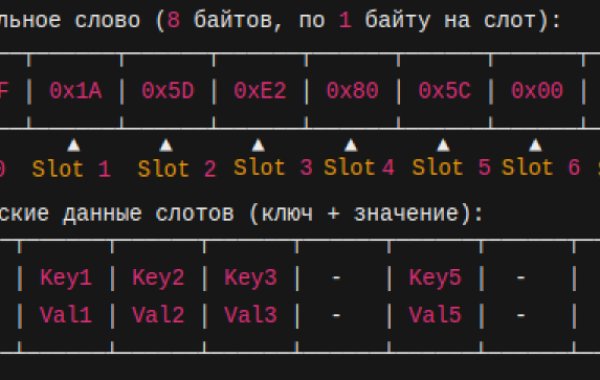Select the 0xE2 byte cell
600x380 pixels.
[x=260, y=91]
